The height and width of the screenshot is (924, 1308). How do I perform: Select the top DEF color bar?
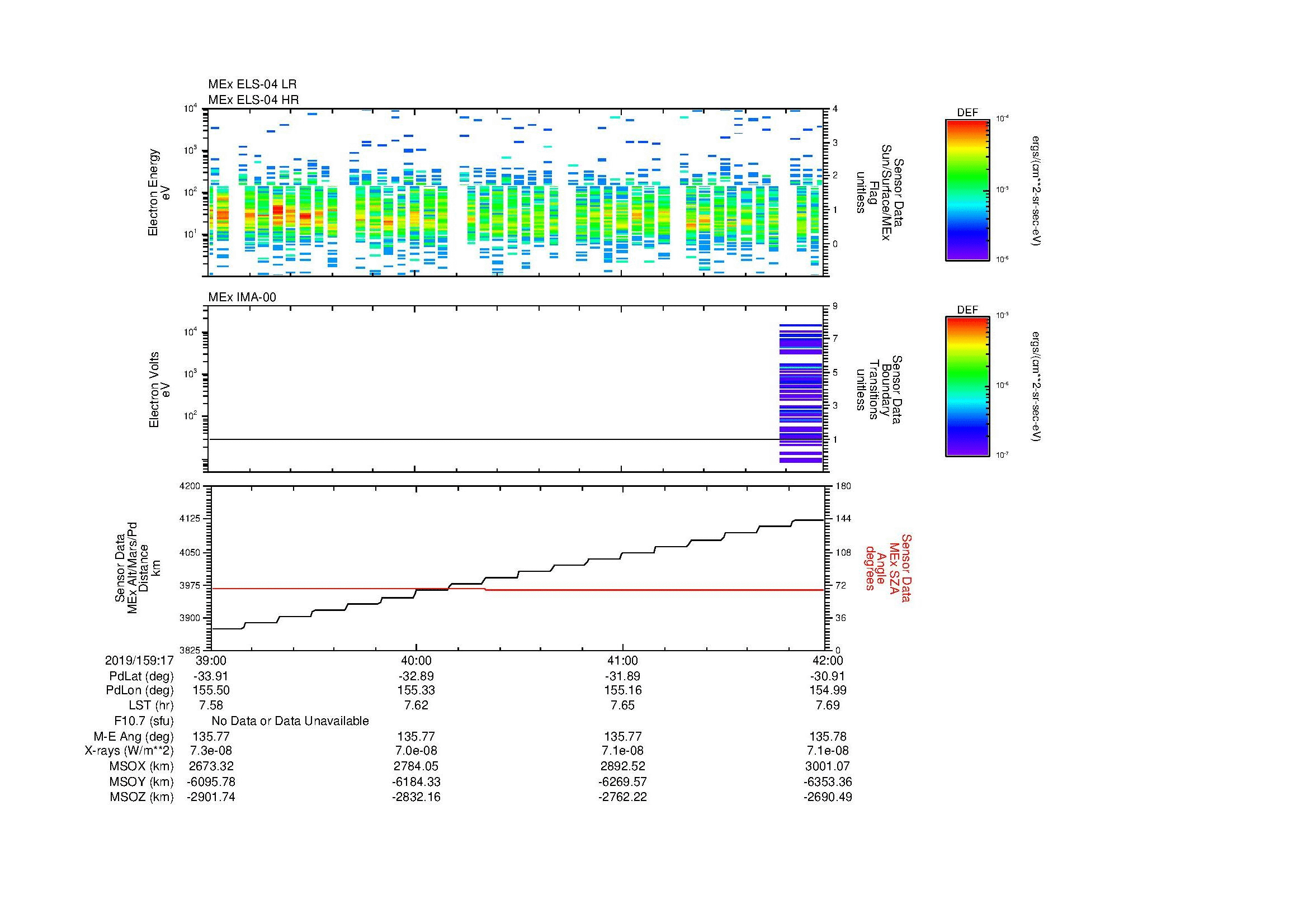(x=967, y=190)
